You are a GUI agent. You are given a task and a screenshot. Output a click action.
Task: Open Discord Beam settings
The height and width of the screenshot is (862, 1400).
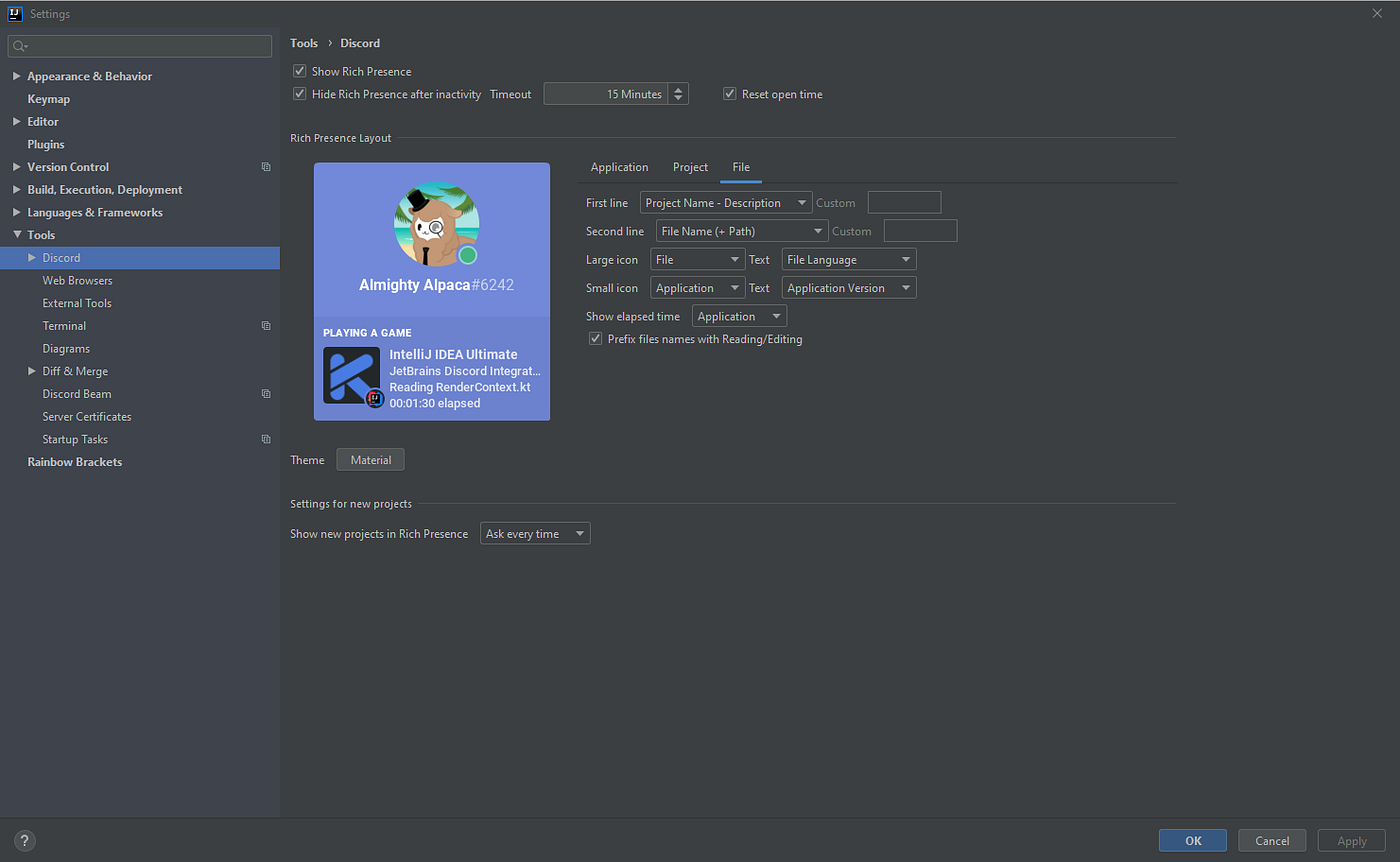(x=77, y=394)
